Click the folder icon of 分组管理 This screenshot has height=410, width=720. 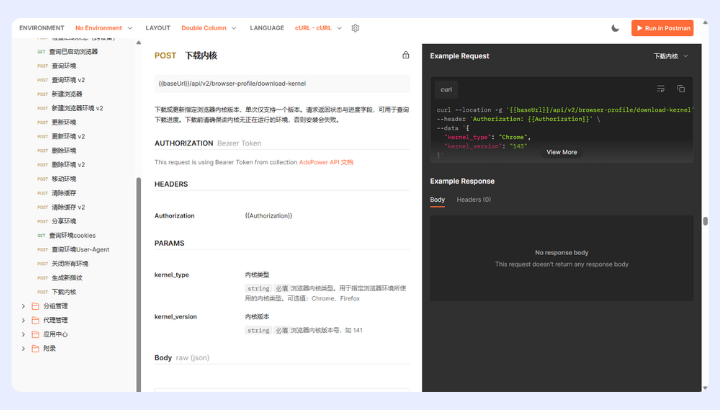35,306
